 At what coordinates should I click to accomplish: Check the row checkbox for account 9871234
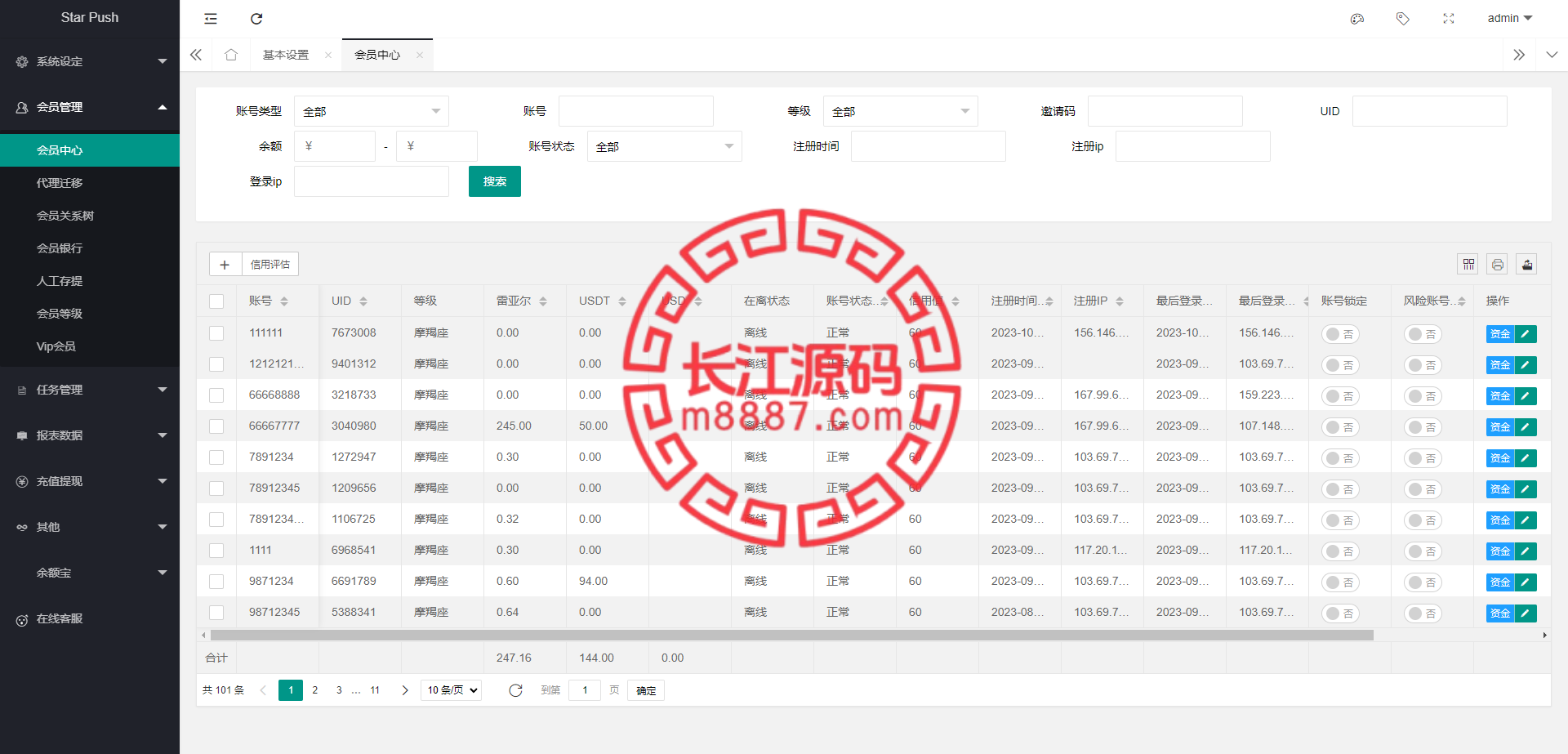pos(216,582)
